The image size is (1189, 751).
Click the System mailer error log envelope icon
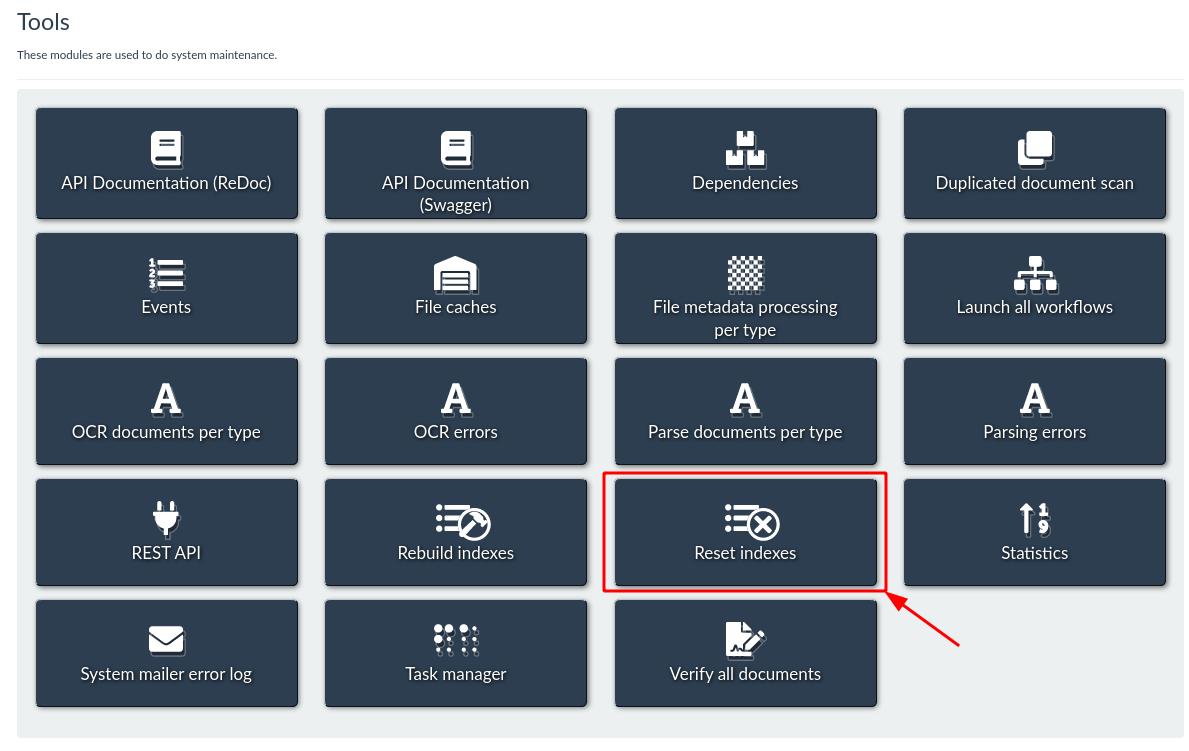pos(166,641)
